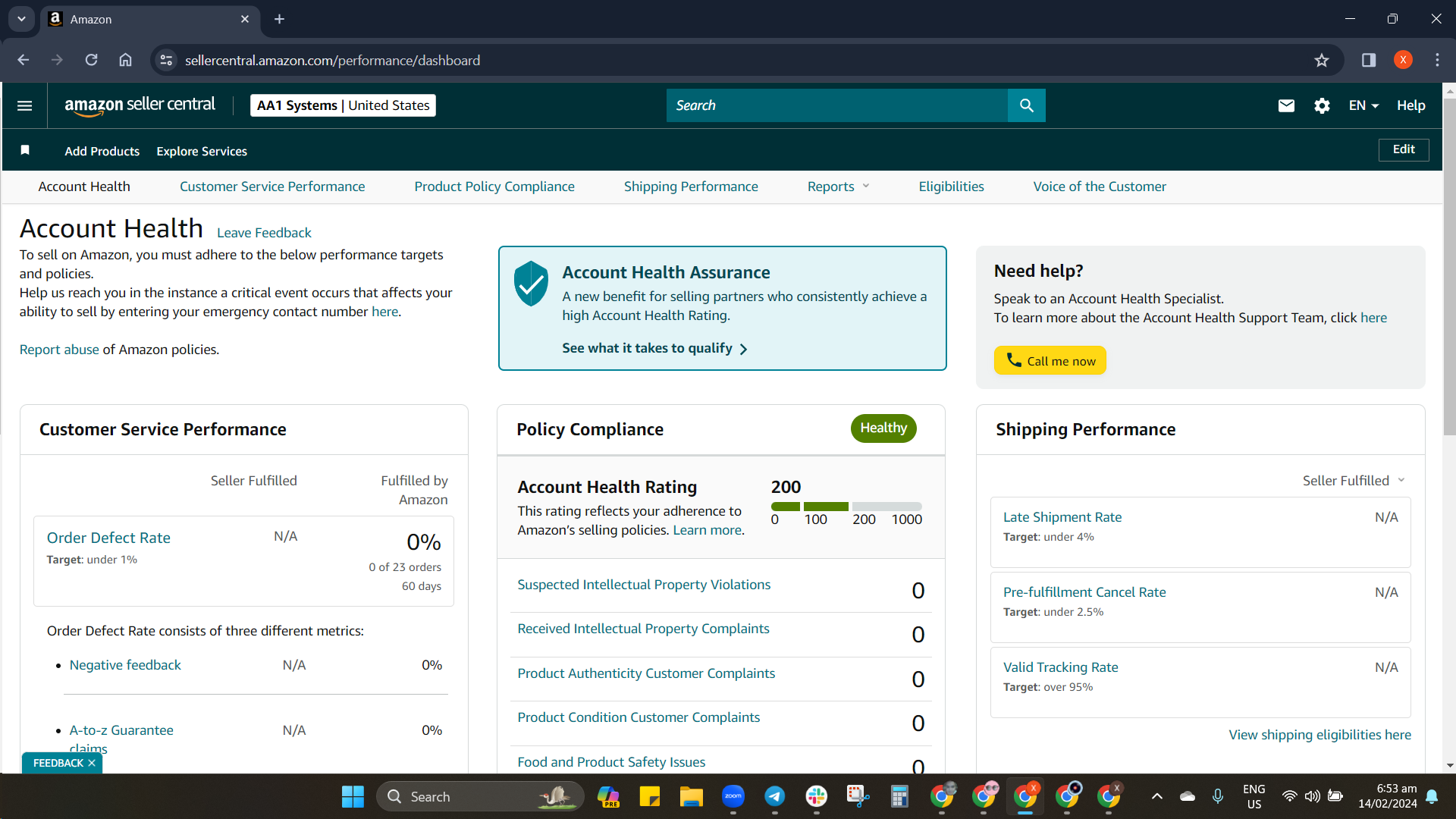Switch to Customer Service Performance tab
This screenshot has height=819, width=1456.
click(272, 187)
